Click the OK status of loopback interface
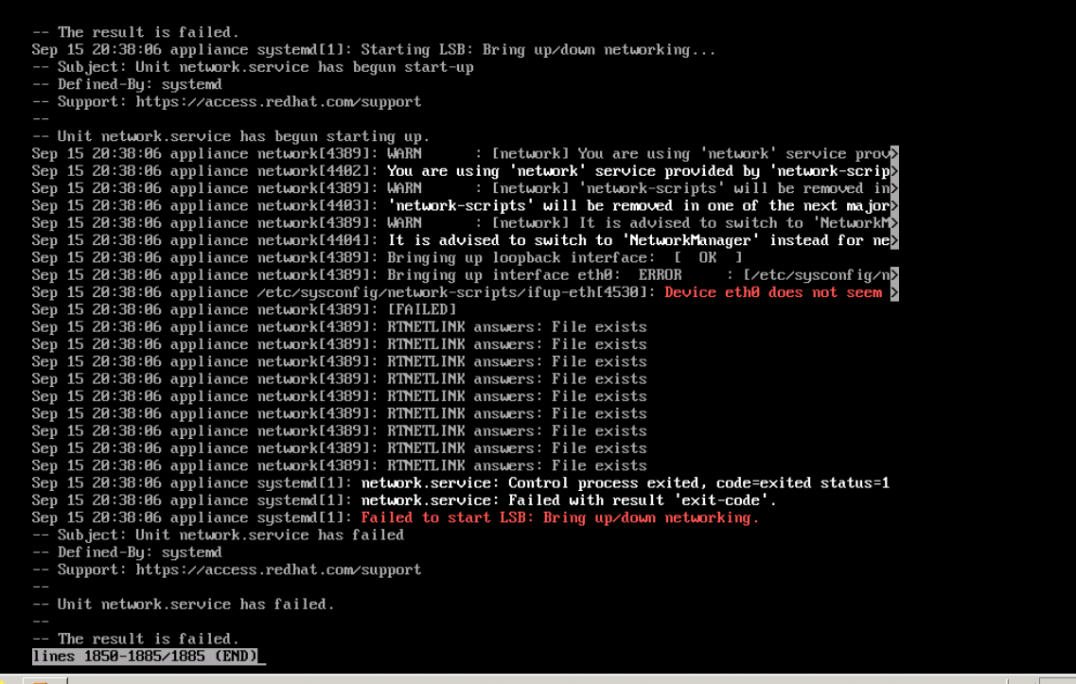 [707, 258]
